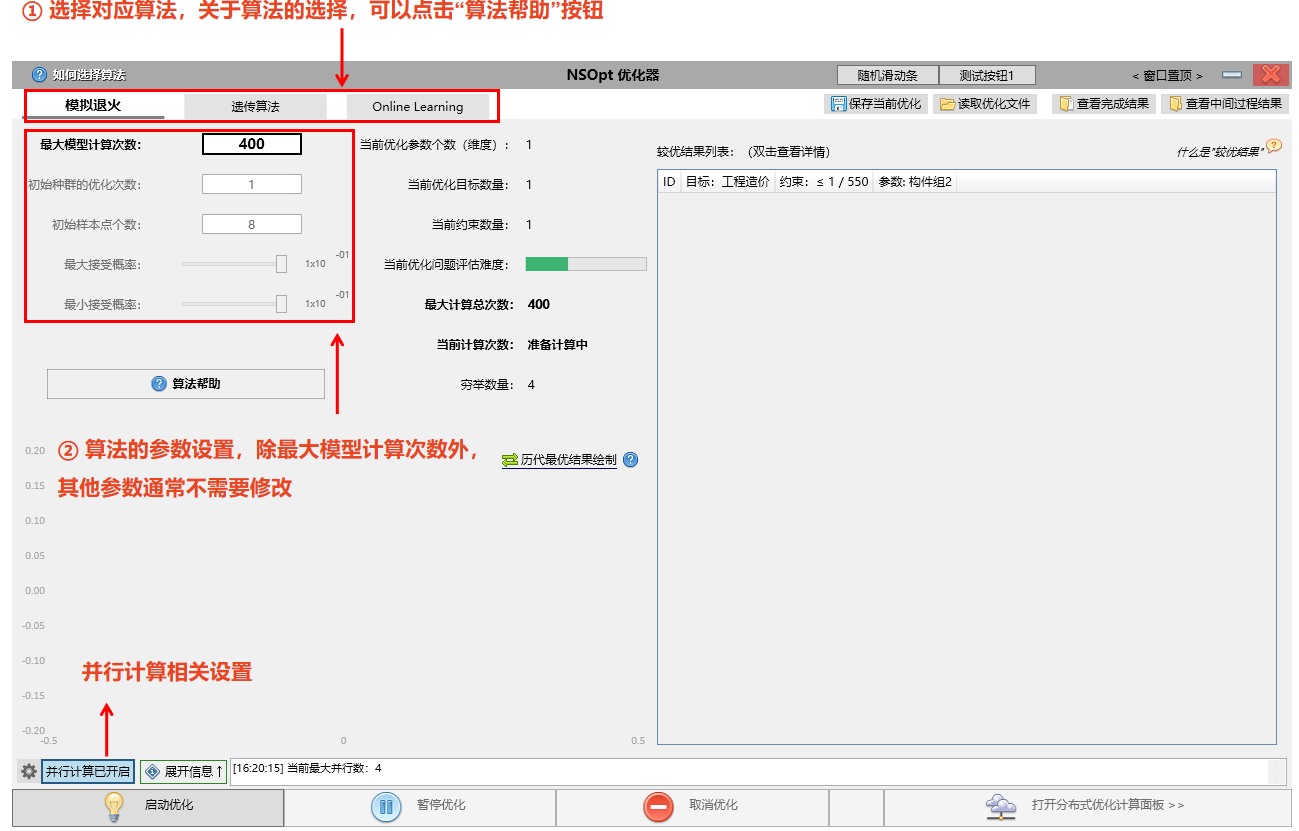Click the cloud network icon for distributed panel
1299x831 pixels.
click(1000, 806)
